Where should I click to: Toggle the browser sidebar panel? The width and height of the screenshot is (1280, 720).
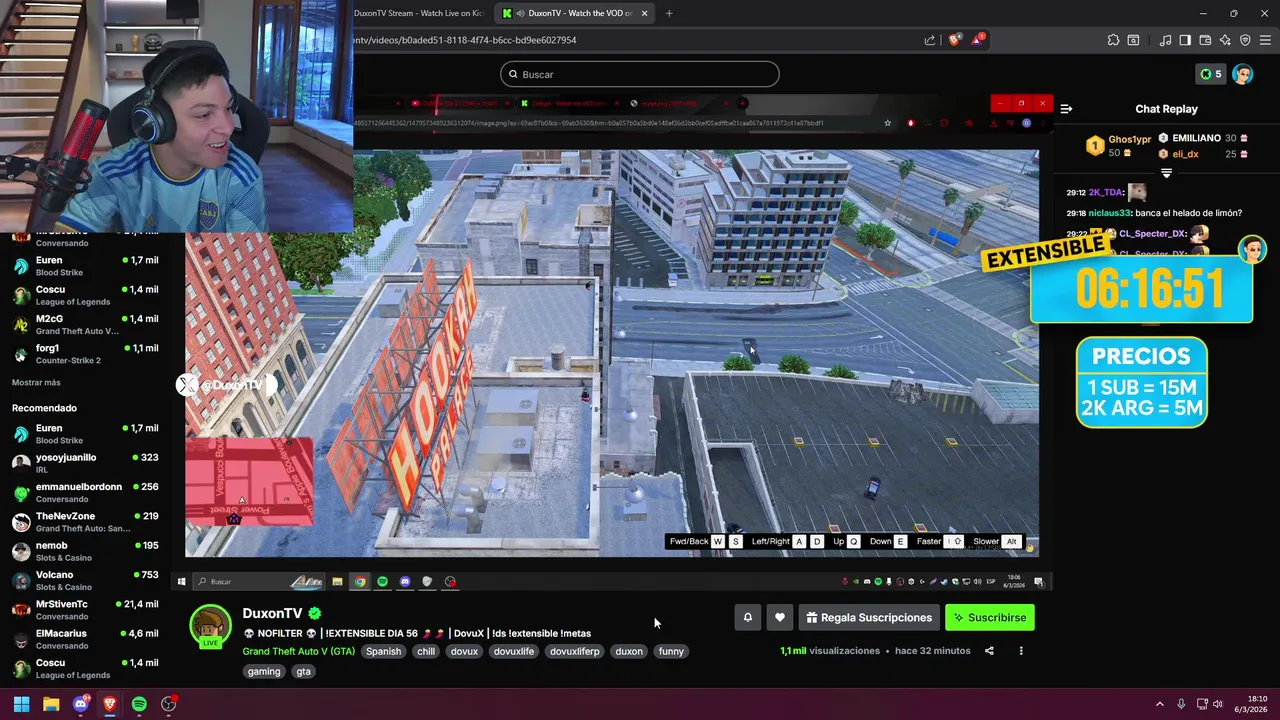[x=1185, y=40]
